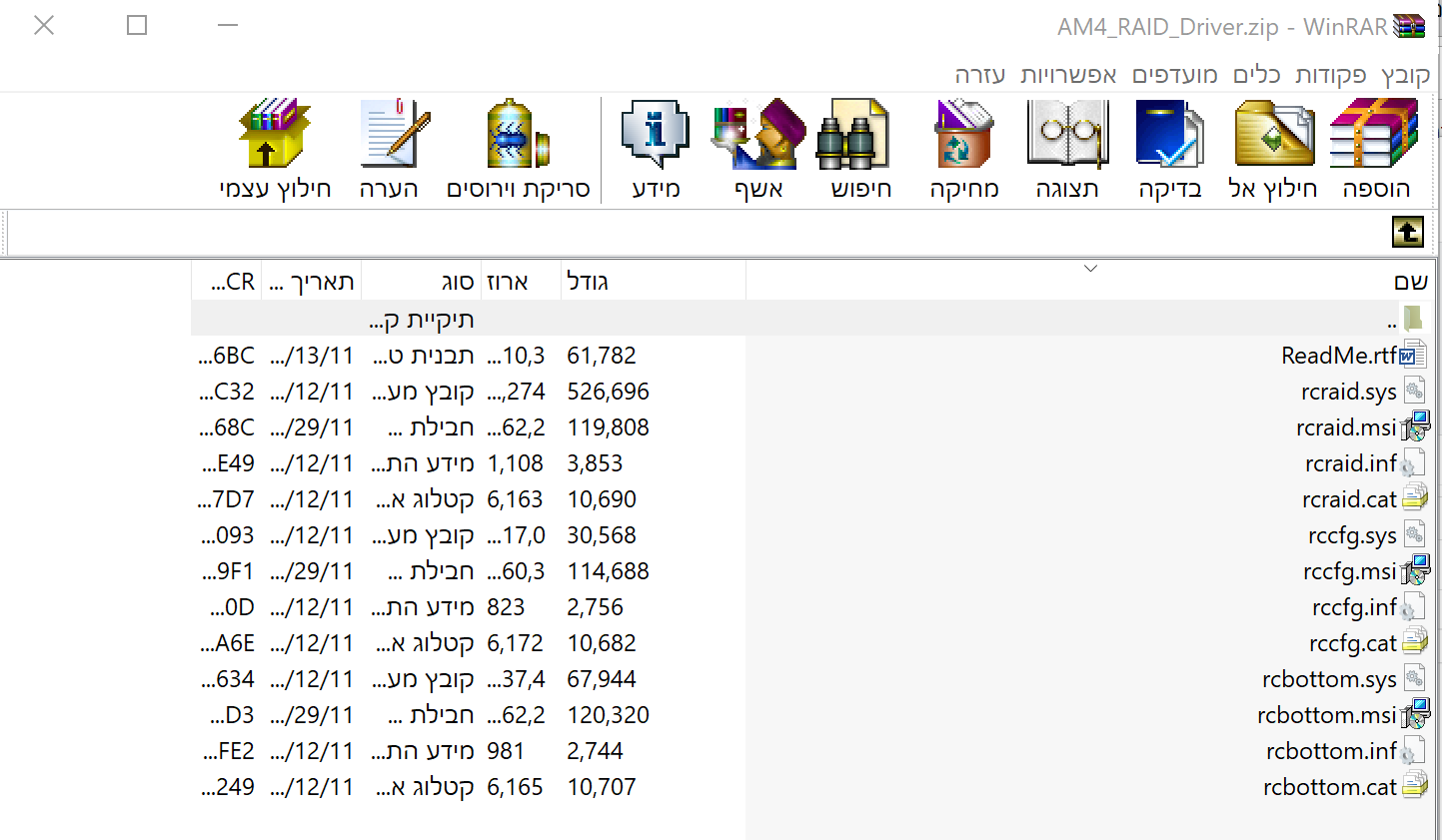The image size is (1442, 840).
Task: Open the Commands (פקודות) menu
Action: [1330, 76]
